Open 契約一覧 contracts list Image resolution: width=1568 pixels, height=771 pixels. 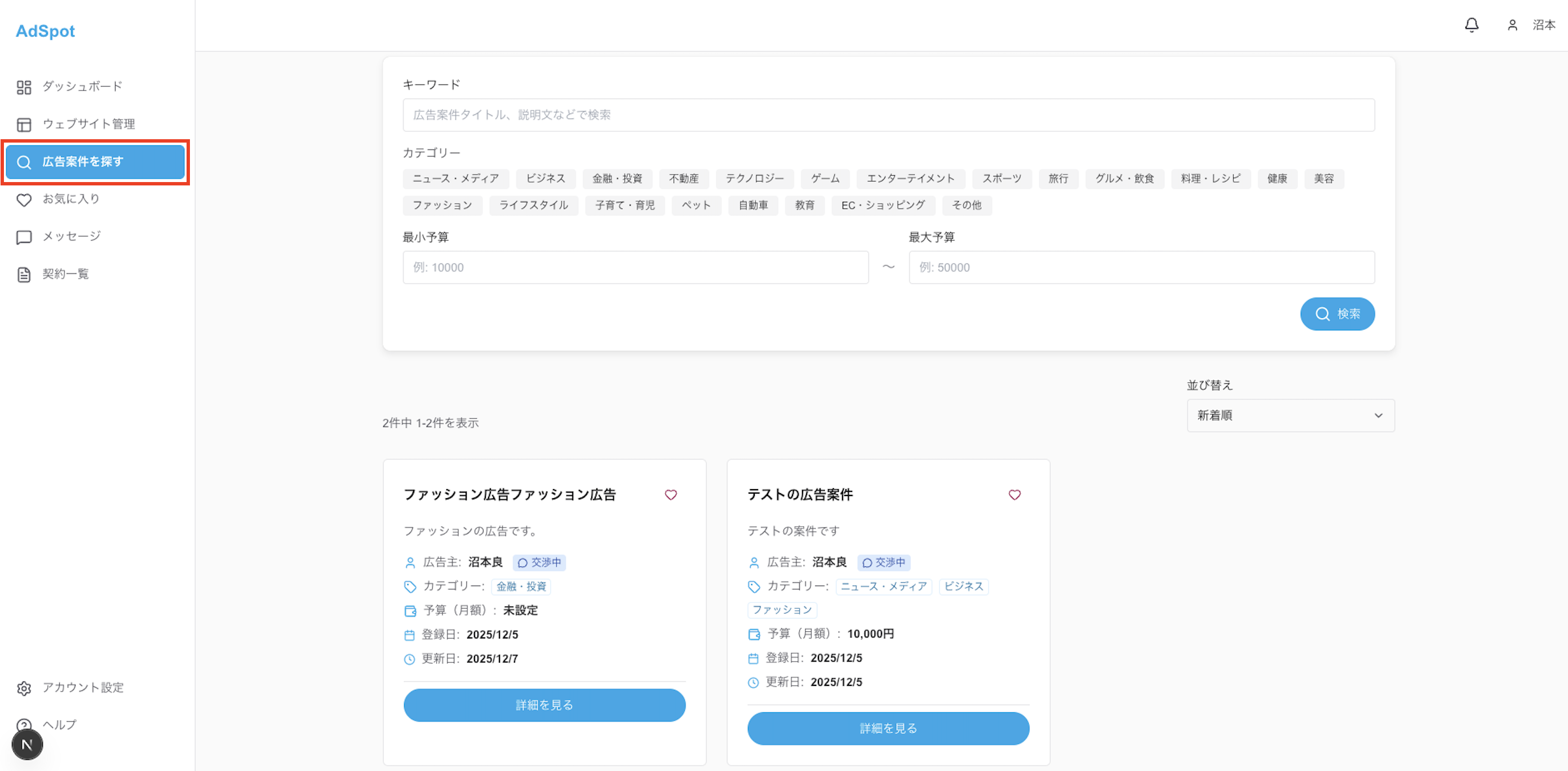click(65, 274)
